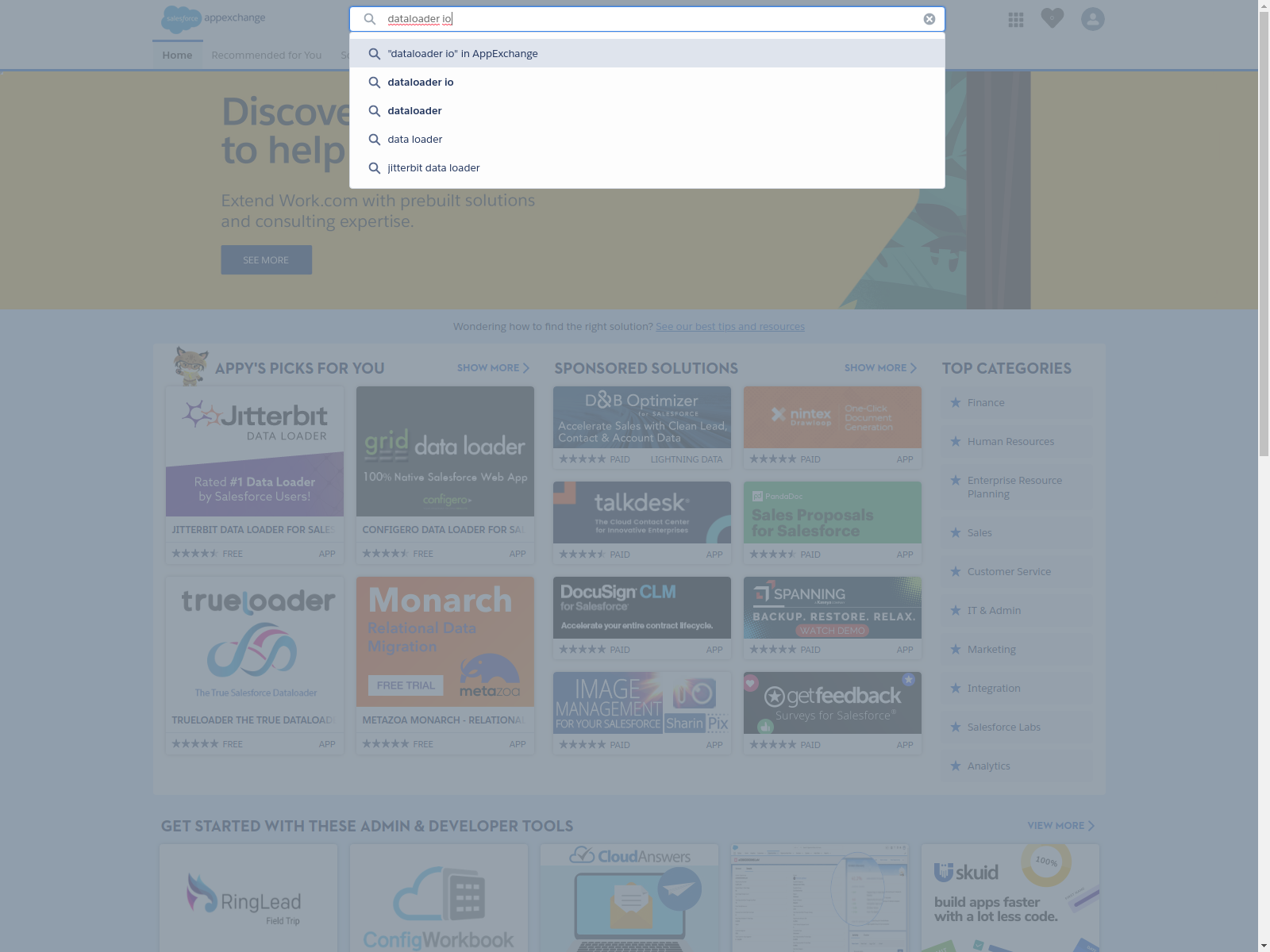The height and width of the screenshot is (952, 1270).
Task: Switch to the Home tab
Action: (177, 55)
